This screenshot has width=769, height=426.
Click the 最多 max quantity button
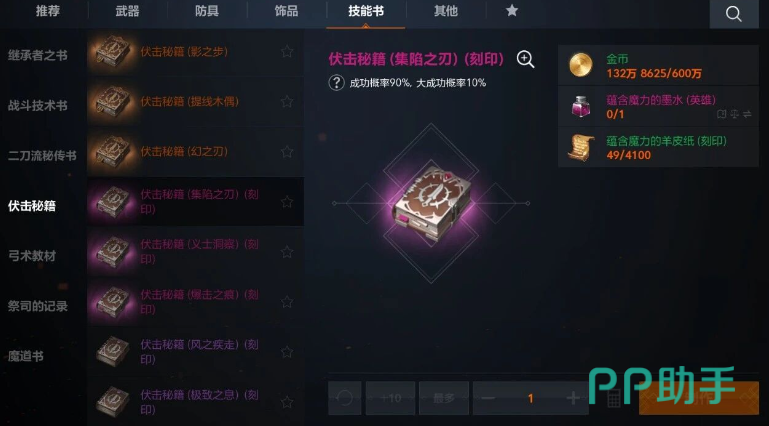coord(444,398)
